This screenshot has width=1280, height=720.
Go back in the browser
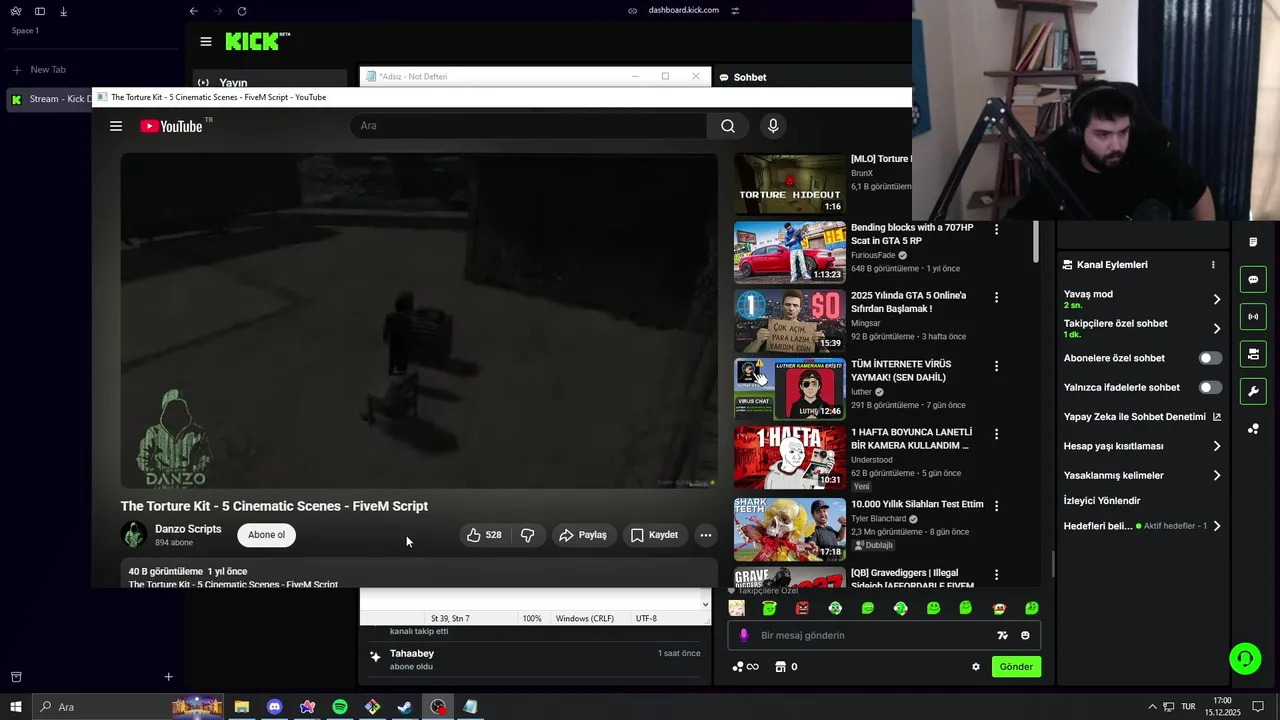click(x=194, y=11)
